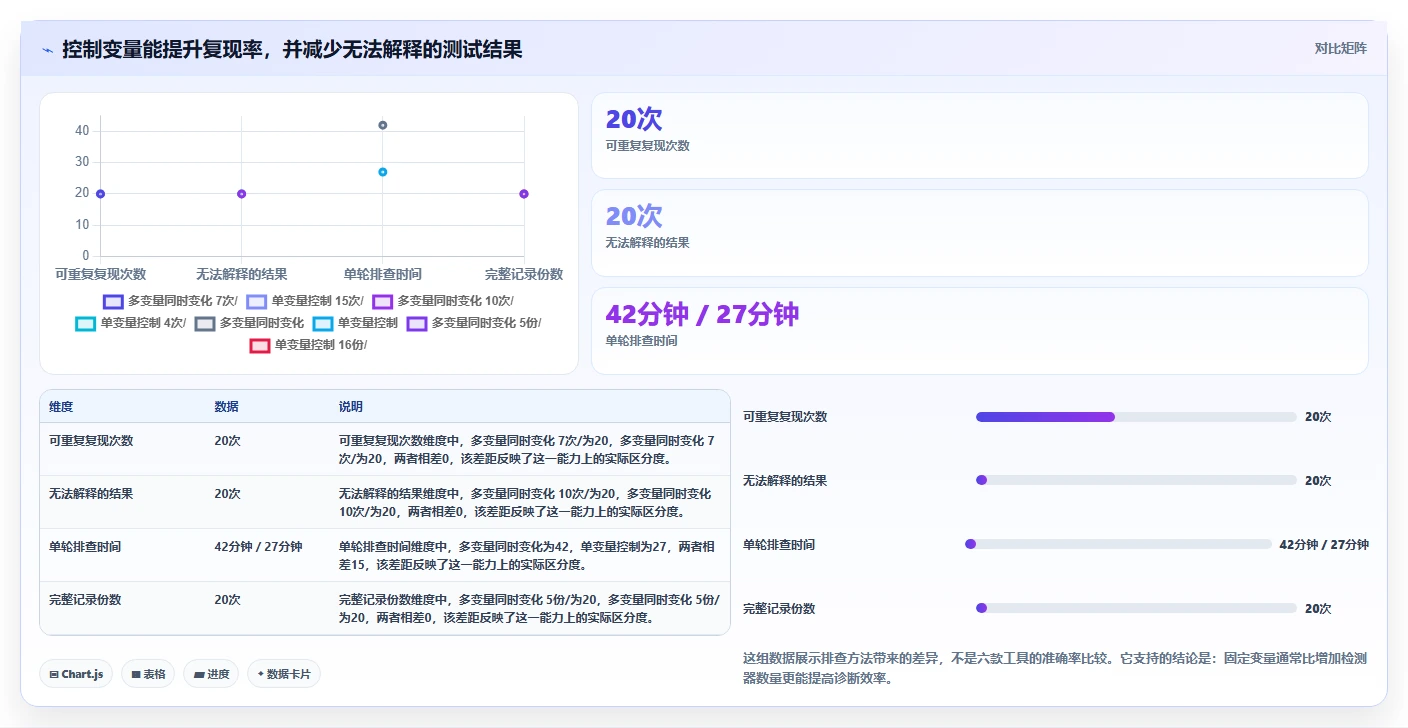This screenshot has height=728, width=1408.
Task: Click the 对比矩阵 label in the header
Action: [x=1340, y=48]
